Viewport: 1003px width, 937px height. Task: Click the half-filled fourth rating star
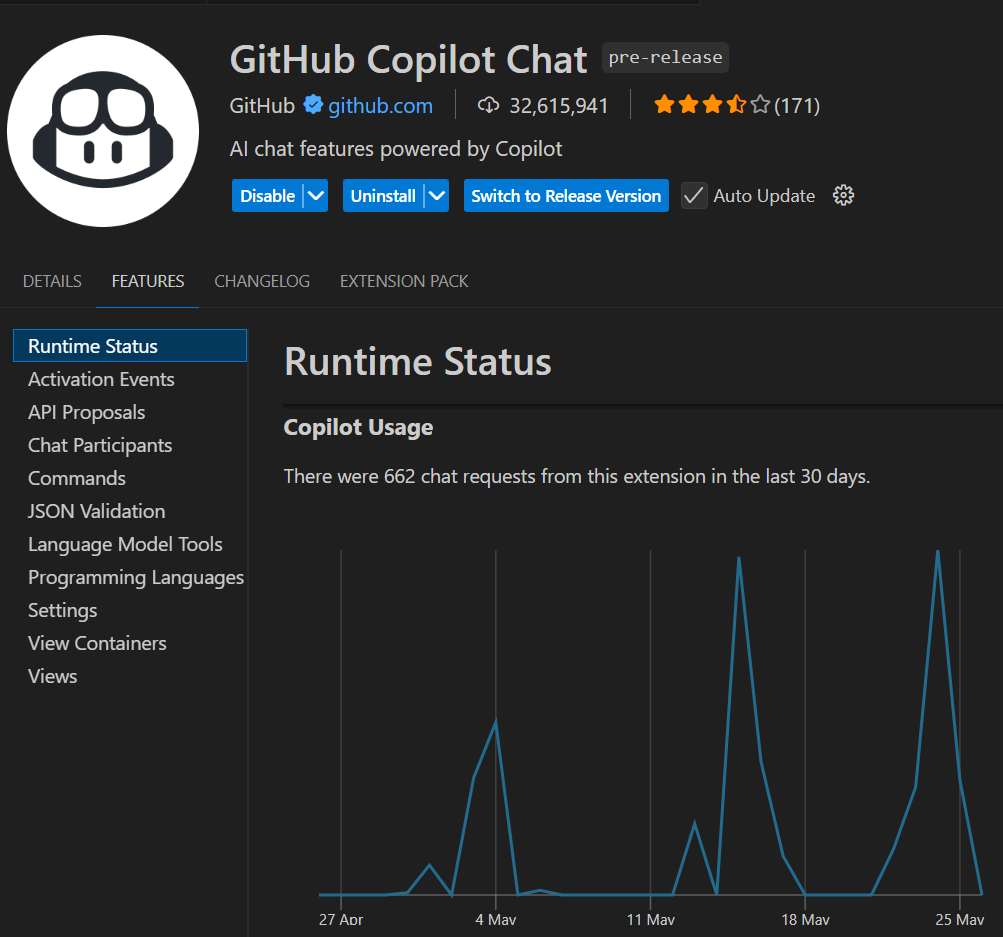(x=736, y=103)
